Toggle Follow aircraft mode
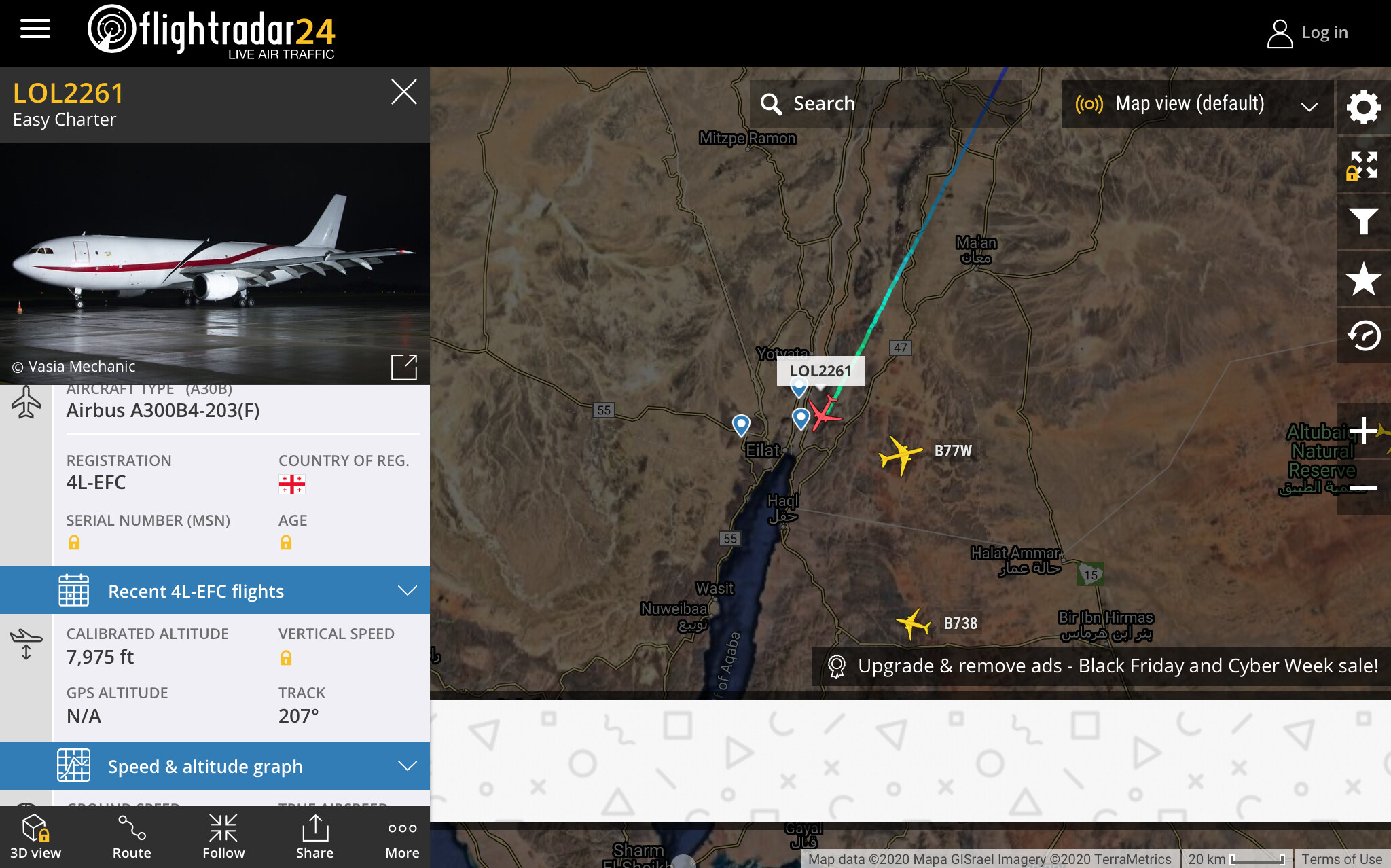Viewport: 1391px width, 868px height. 223,837
